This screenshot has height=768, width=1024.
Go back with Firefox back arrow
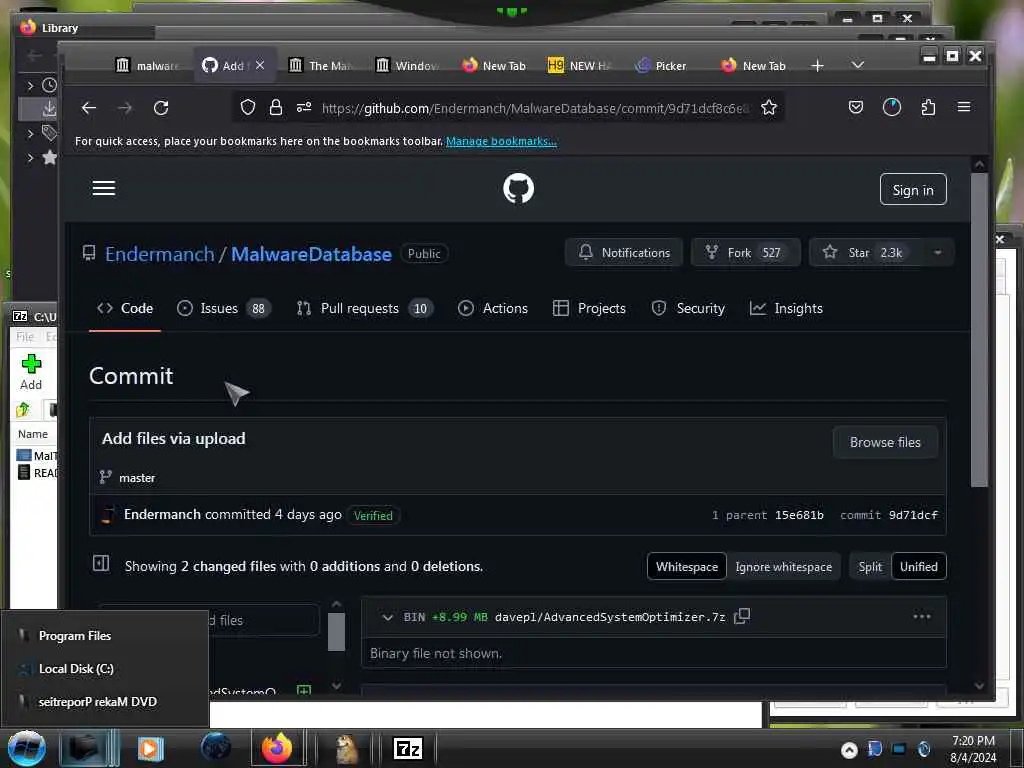89,108
